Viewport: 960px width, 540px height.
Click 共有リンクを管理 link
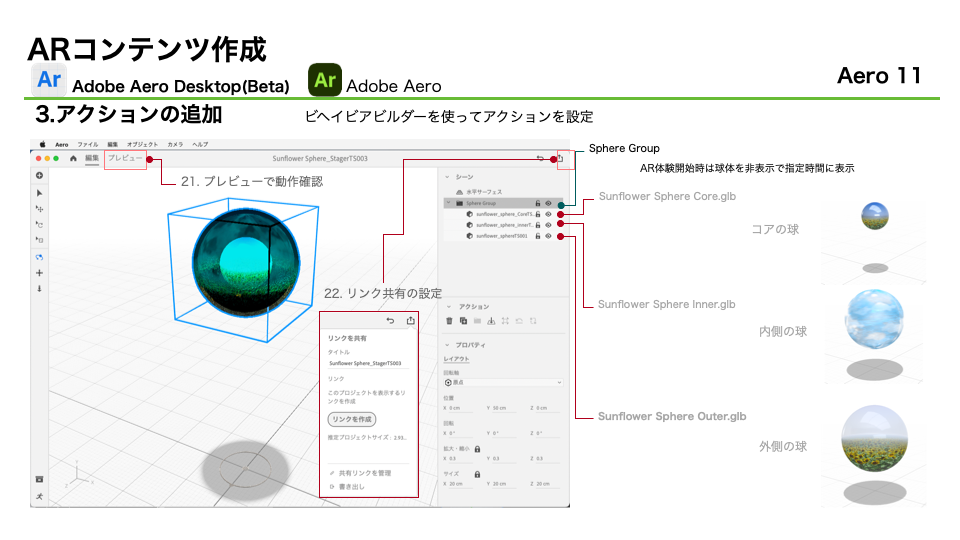pyautogui.click(x=365, y=473)
